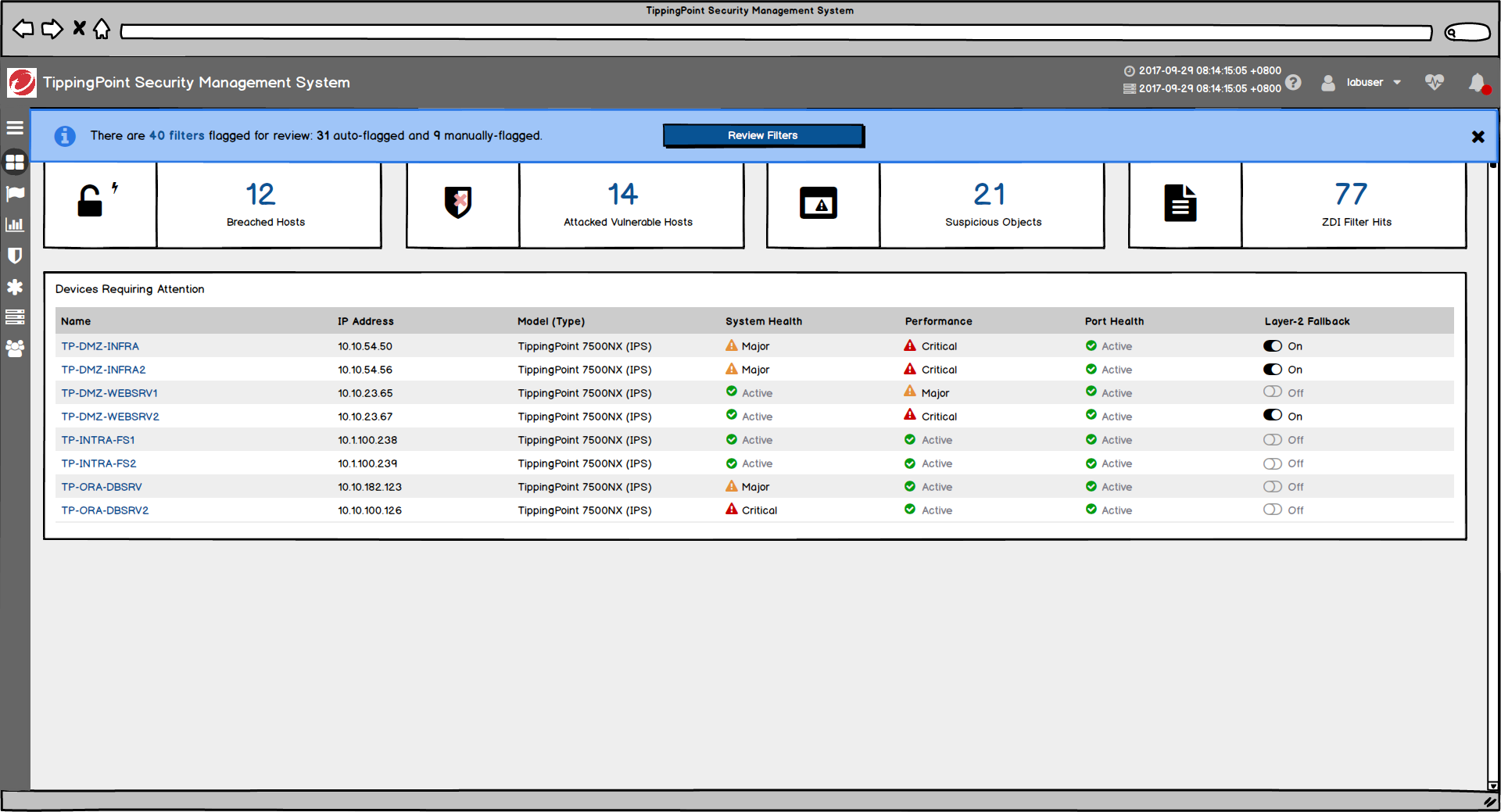The width and height of the screenshot is (1501, 812).
Task: Open the notifications bell
Action: (1478, 83)
